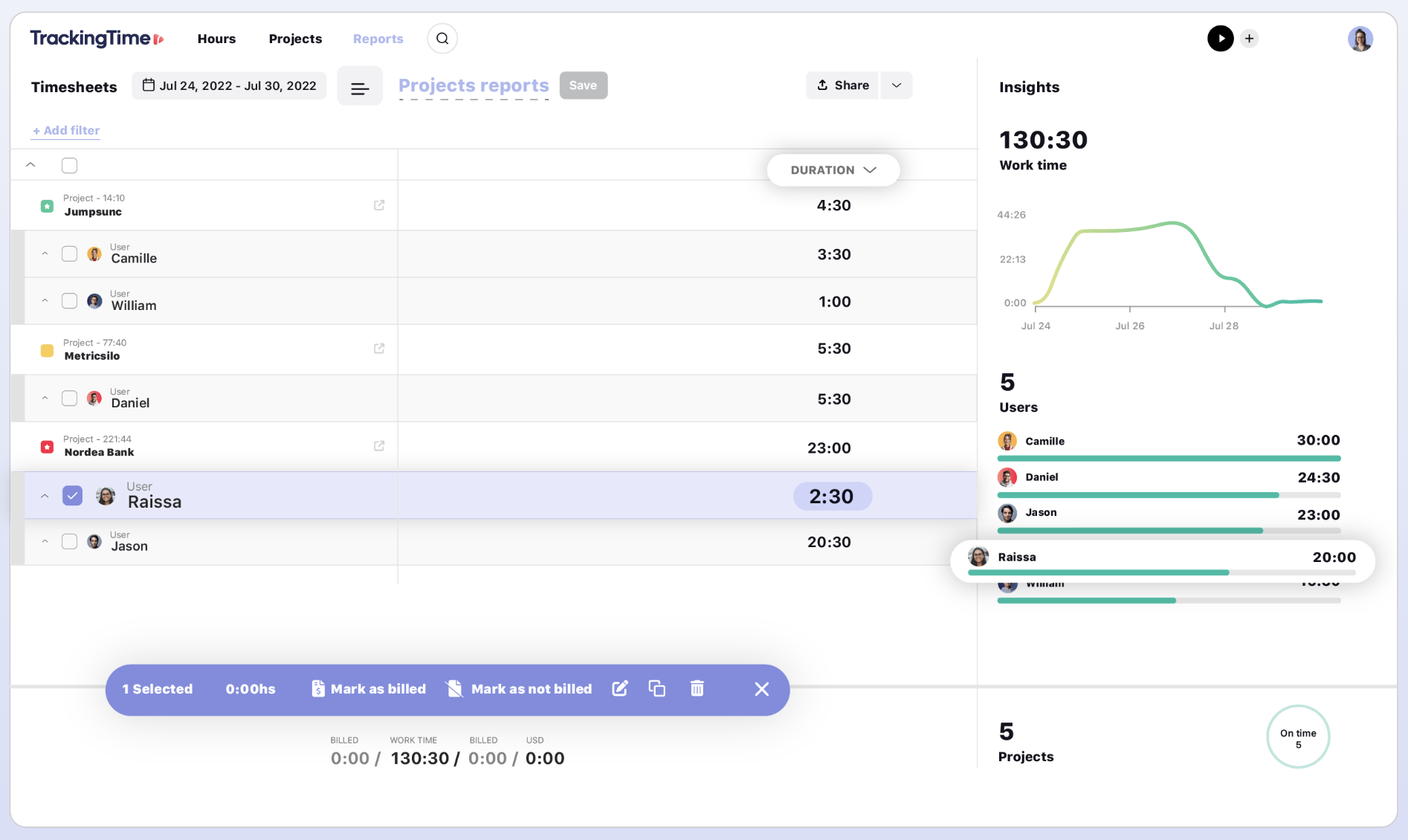Collapse the Daniel user row chevron
The image size is (1408, 840).
pos(45,398)
